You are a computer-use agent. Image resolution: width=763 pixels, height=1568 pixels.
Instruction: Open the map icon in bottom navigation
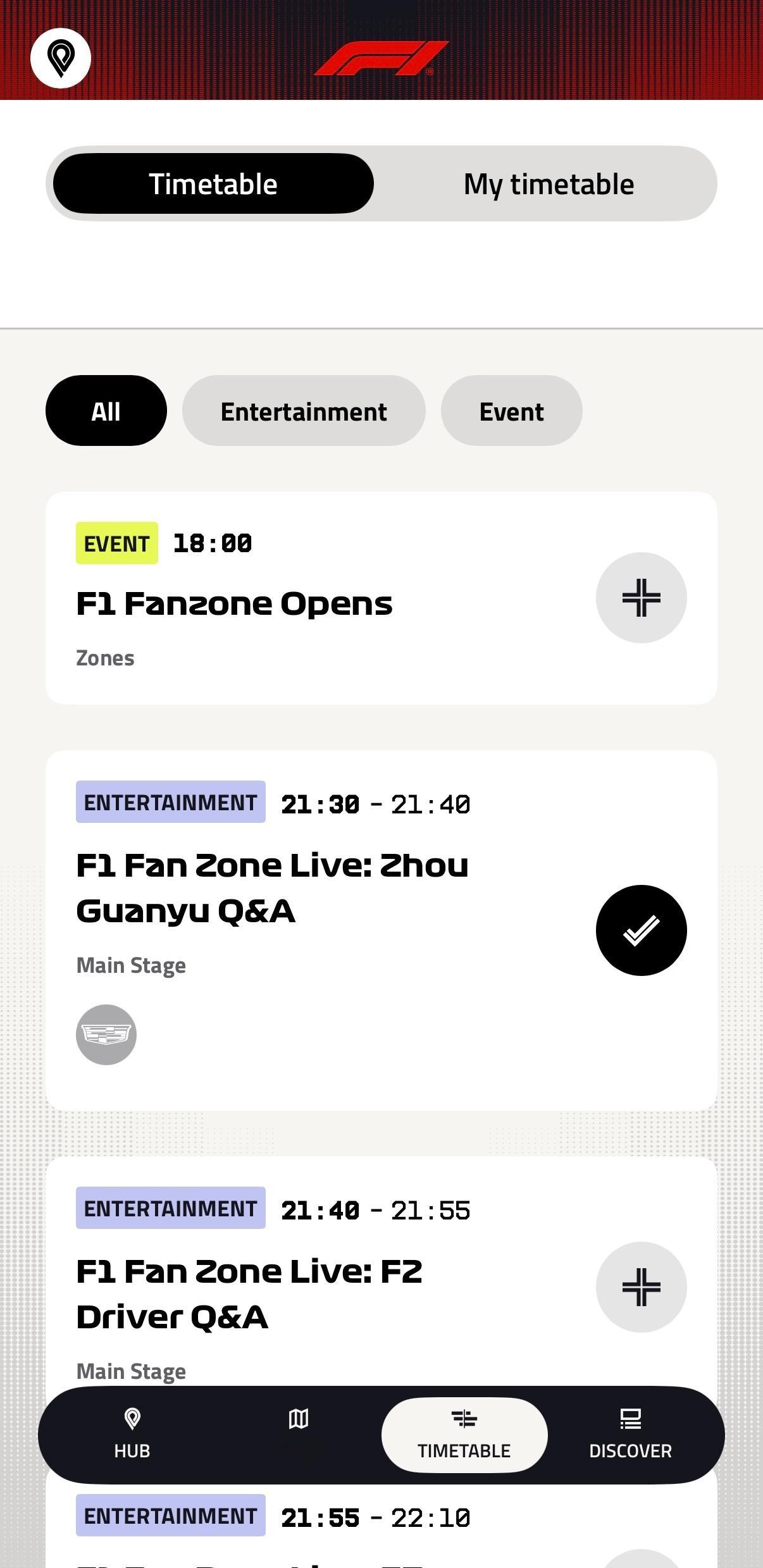tap(299, 1419)
